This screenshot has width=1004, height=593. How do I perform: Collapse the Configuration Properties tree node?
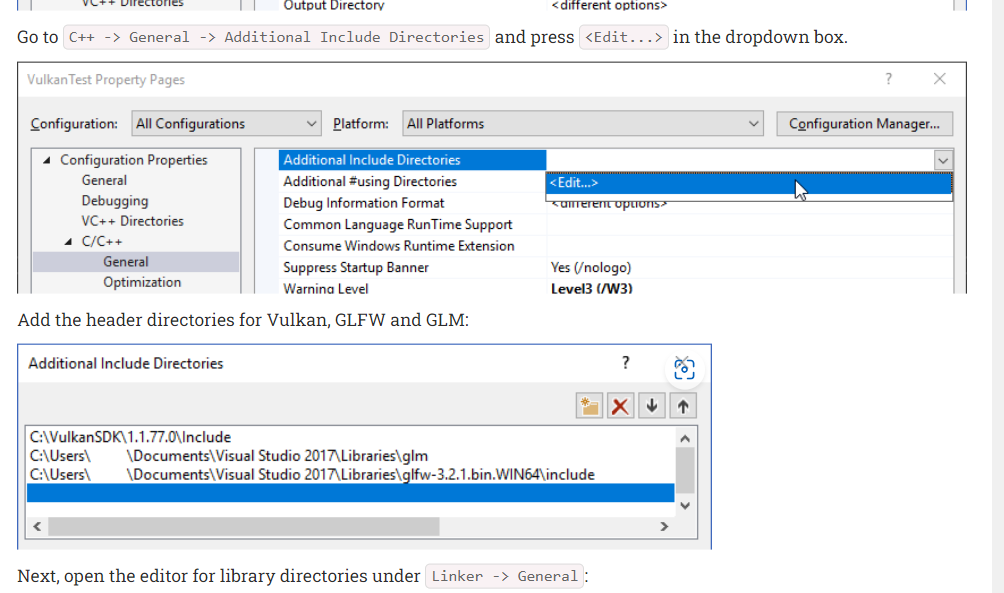click(47, 160)
